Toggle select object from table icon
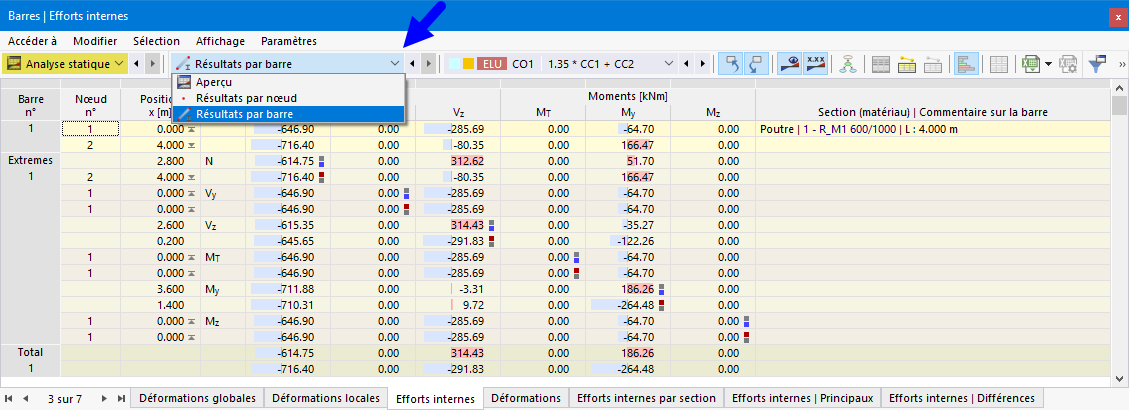The width and height of the screenshot is (1129, 410). [x=731, y=63]
